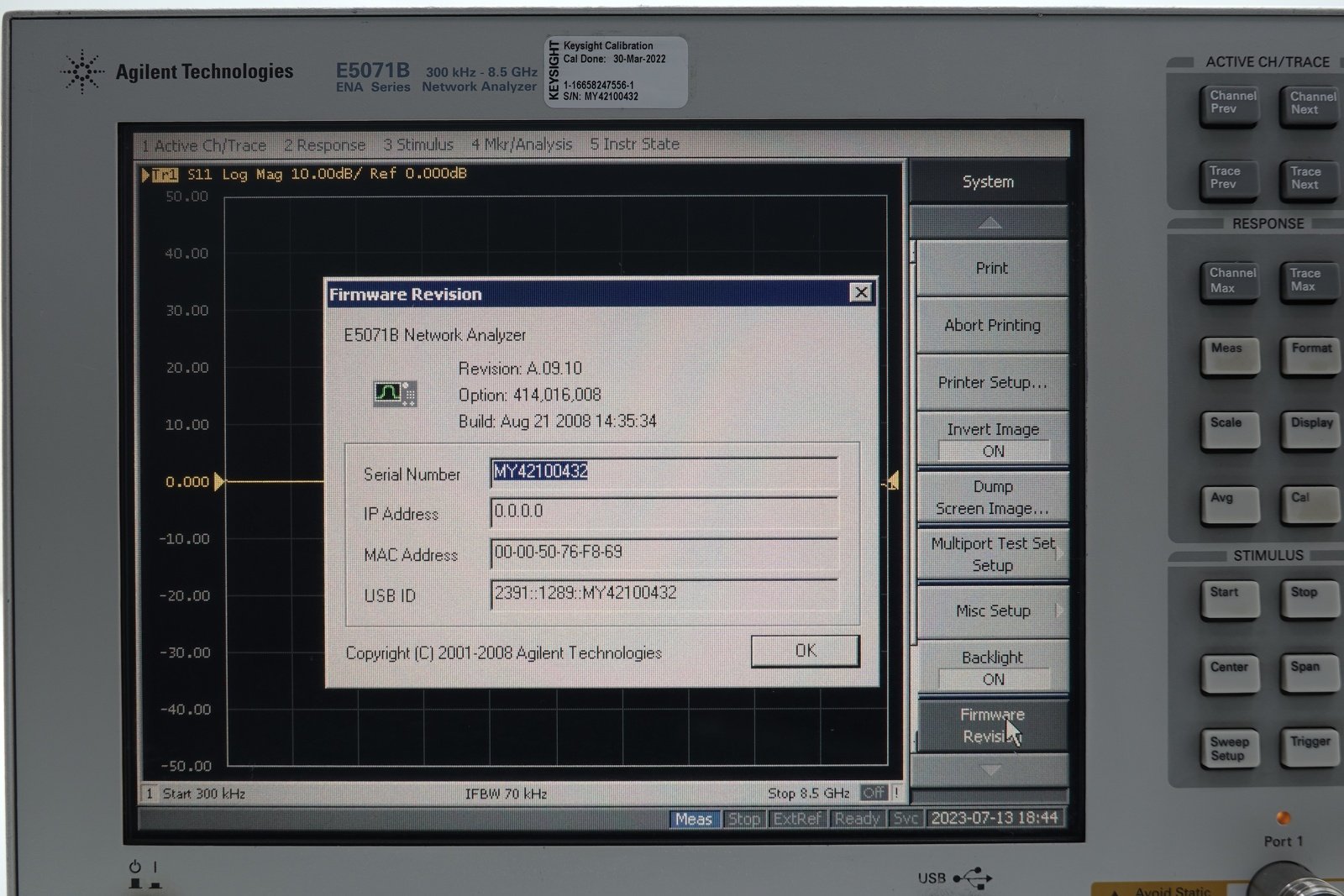Select the Serial Number field
This screenshot has width=1344, height=896.
(664, 473)
